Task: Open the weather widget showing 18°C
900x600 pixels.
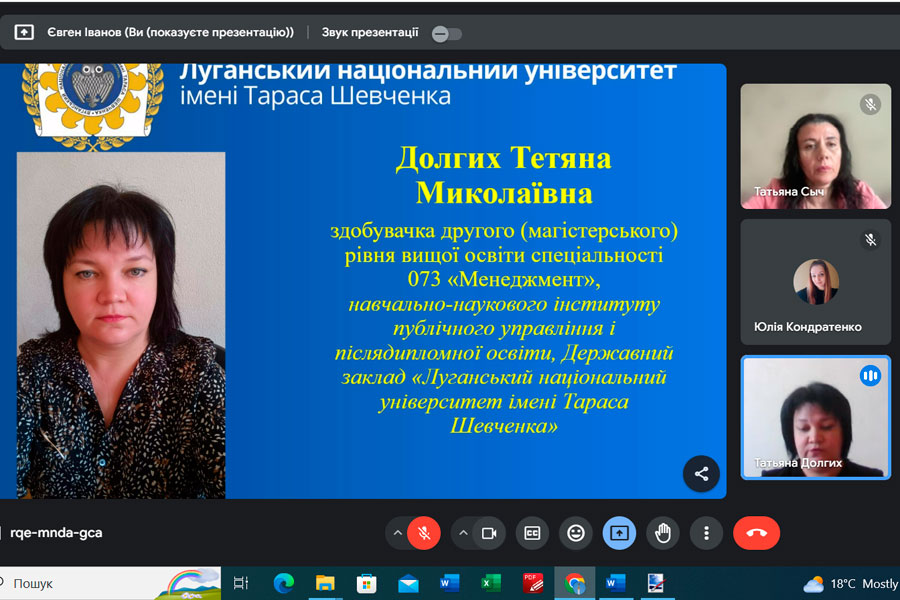Action: coord(851,584)
